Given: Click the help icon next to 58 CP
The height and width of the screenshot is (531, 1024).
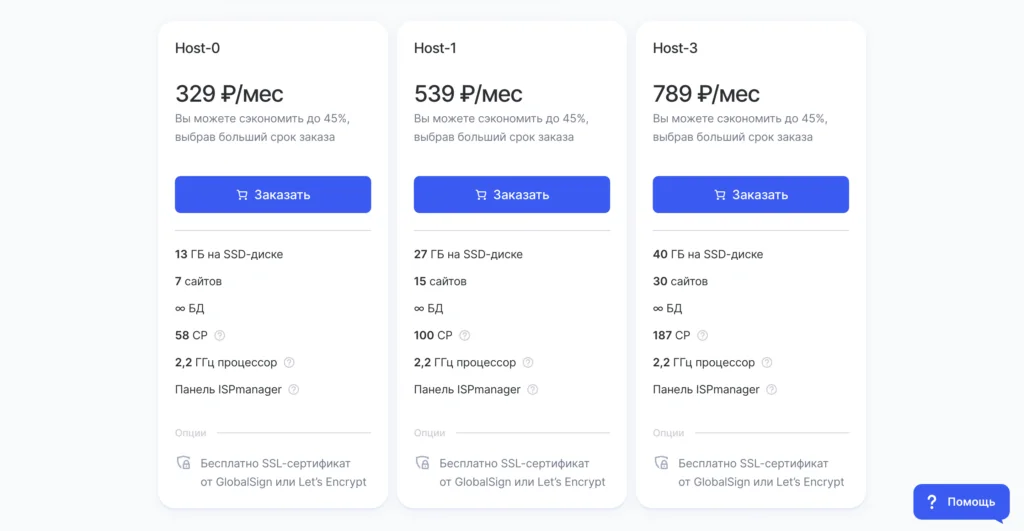Looking at the screenshot, I should tap(219, 335).
